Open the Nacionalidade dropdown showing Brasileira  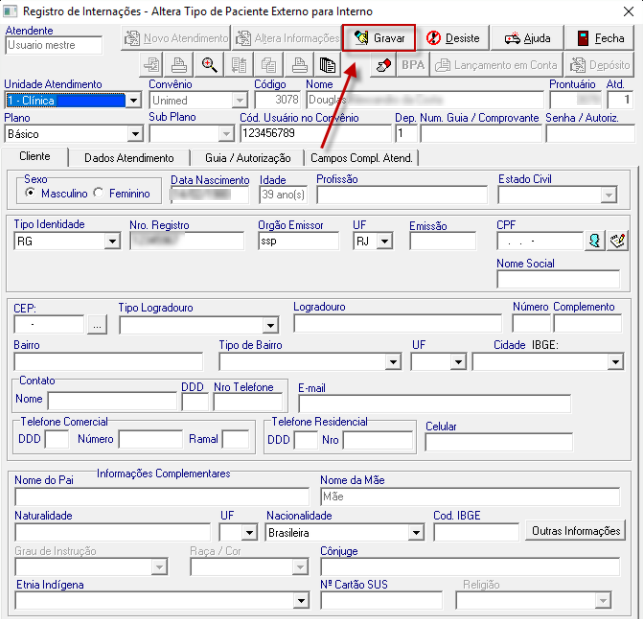pos(416,533)
